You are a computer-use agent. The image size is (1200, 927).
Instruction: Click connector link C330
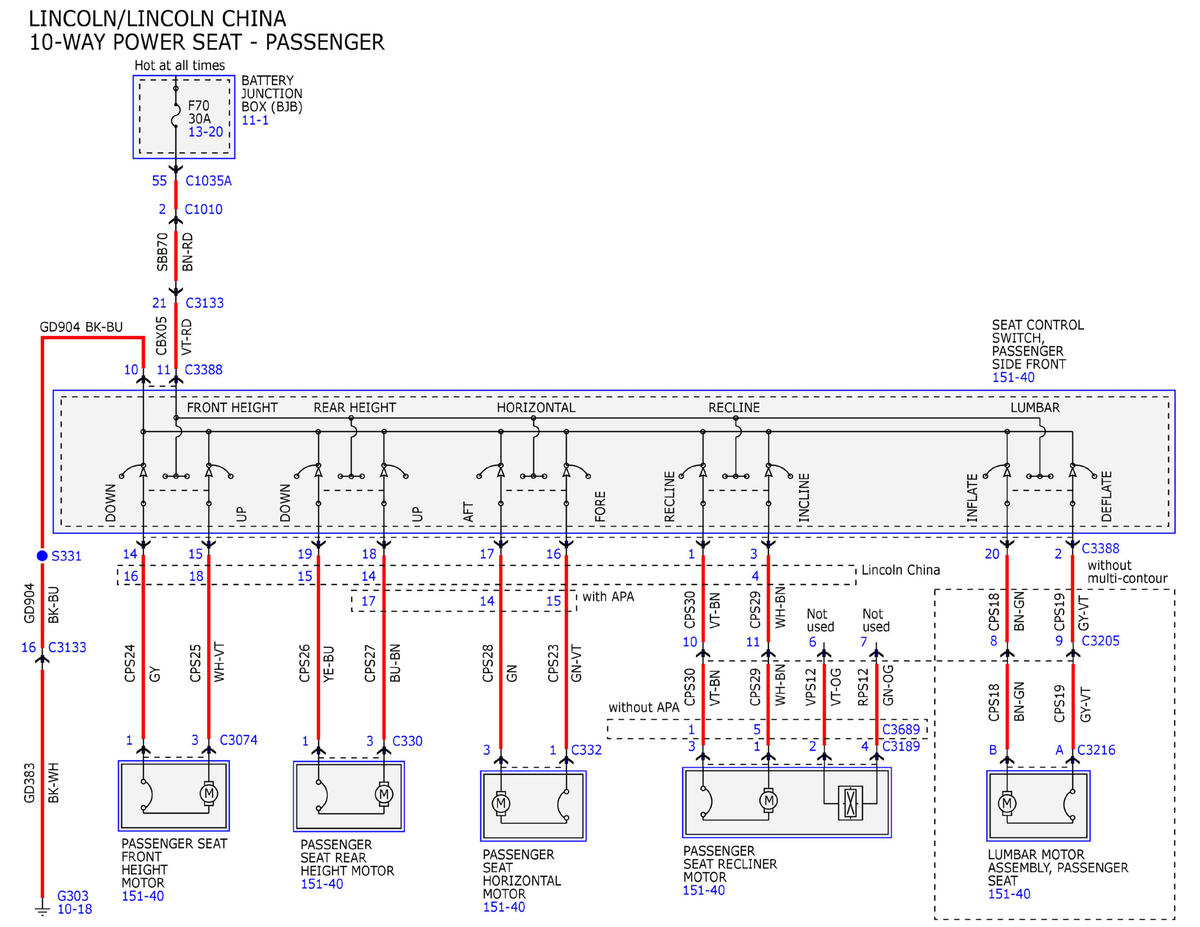coord(409,740)
